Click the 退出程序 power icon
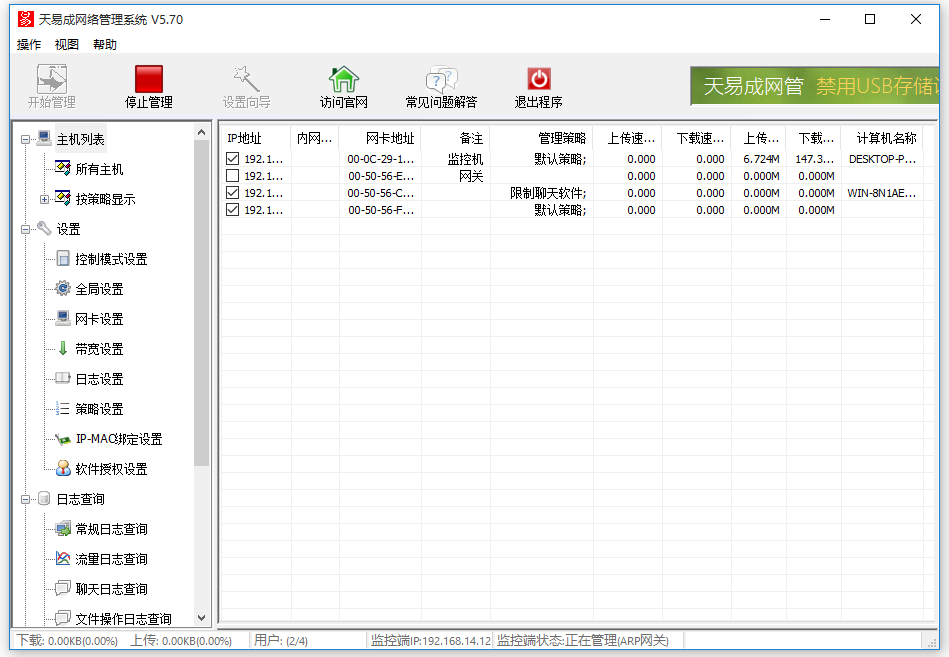This screenshot has width=949, height=657. [x=539, y=79]
